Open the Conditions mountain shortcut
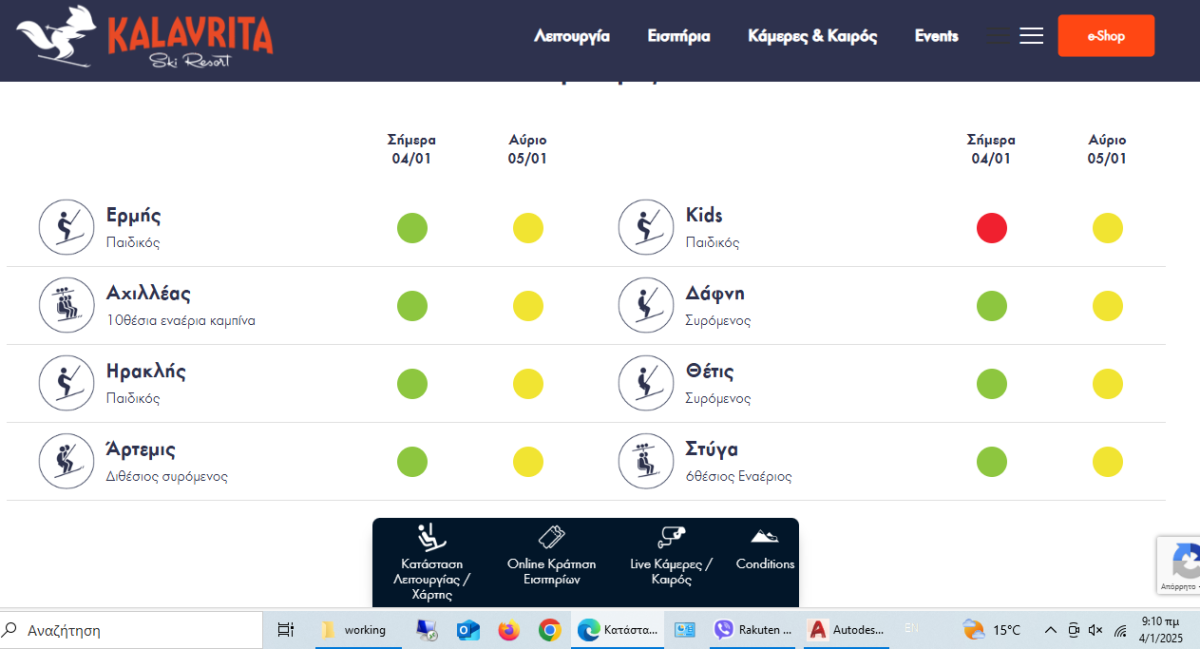 tap(765, 551)
